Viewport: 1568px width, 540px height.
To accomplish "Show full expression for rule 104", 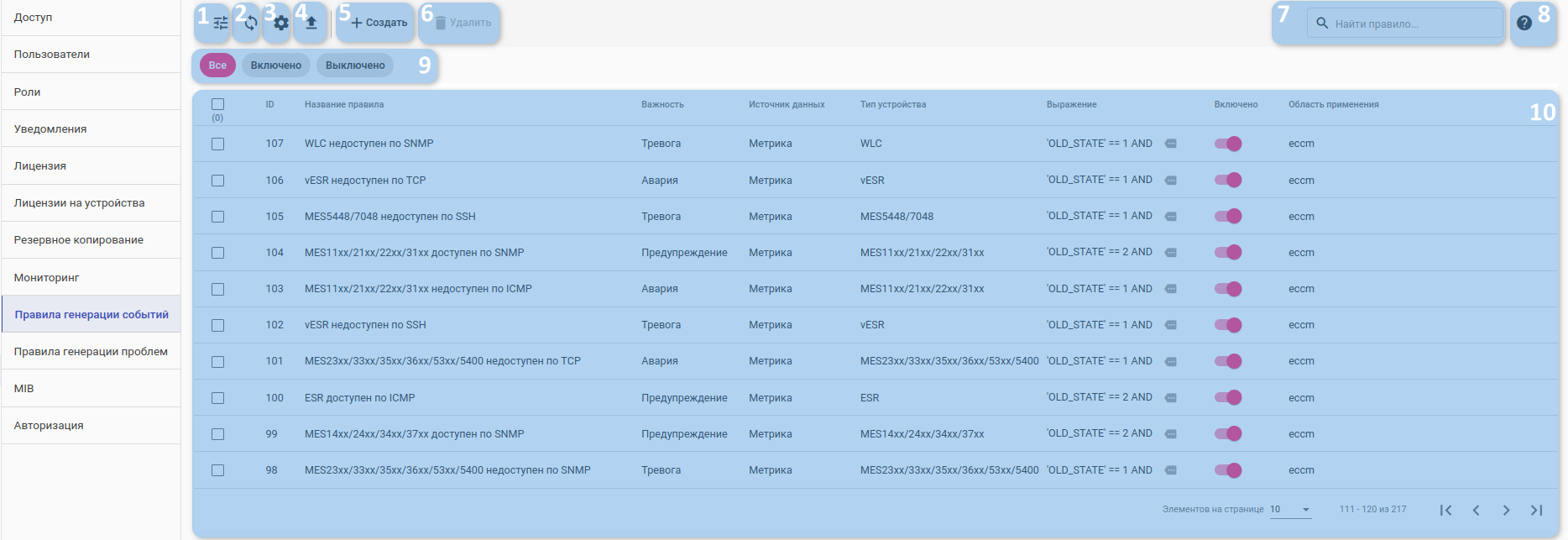I will [1171, 252].
